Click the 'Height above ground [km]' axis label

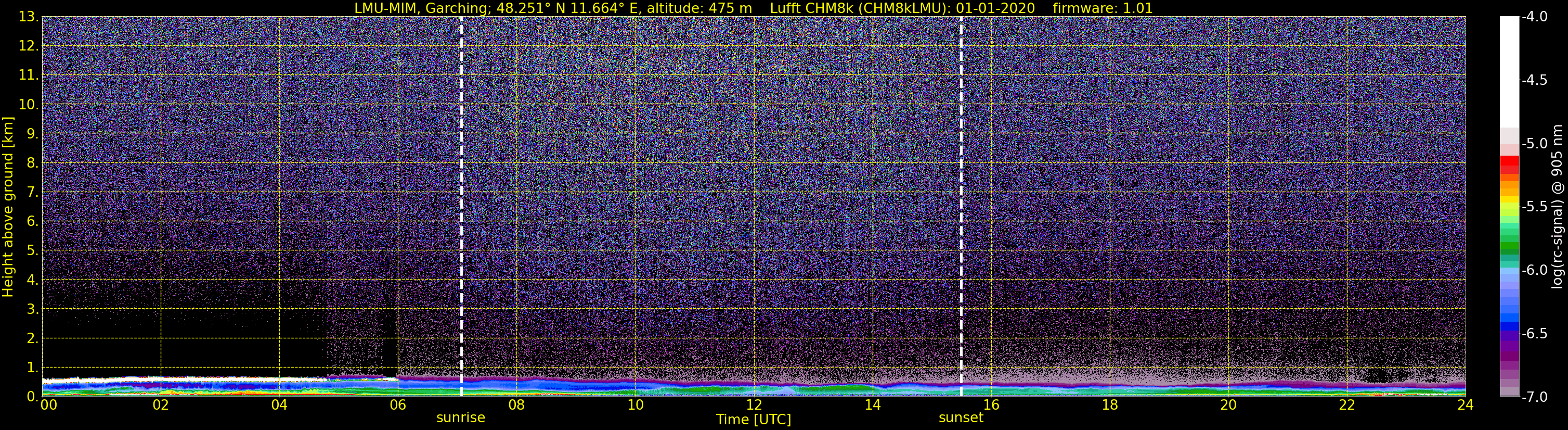pyautogui.click(x=8, y=207)
